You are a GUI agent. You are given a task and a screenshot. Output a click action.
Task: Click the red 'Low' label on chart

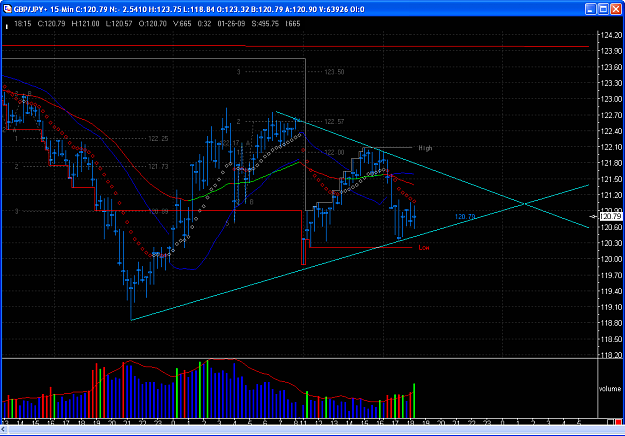click(x=424, y=247)
